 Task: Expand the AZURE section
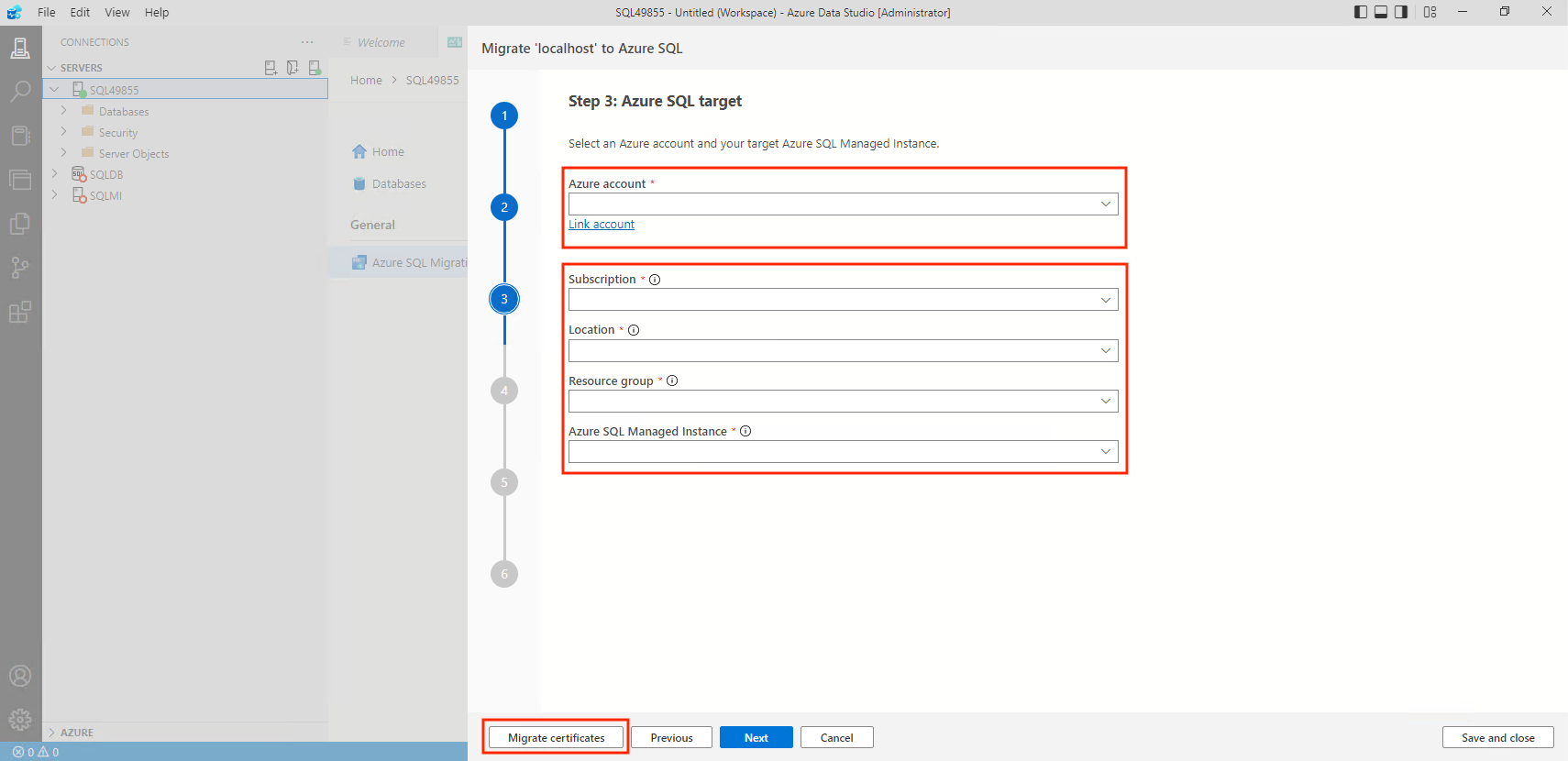point(52,733)
